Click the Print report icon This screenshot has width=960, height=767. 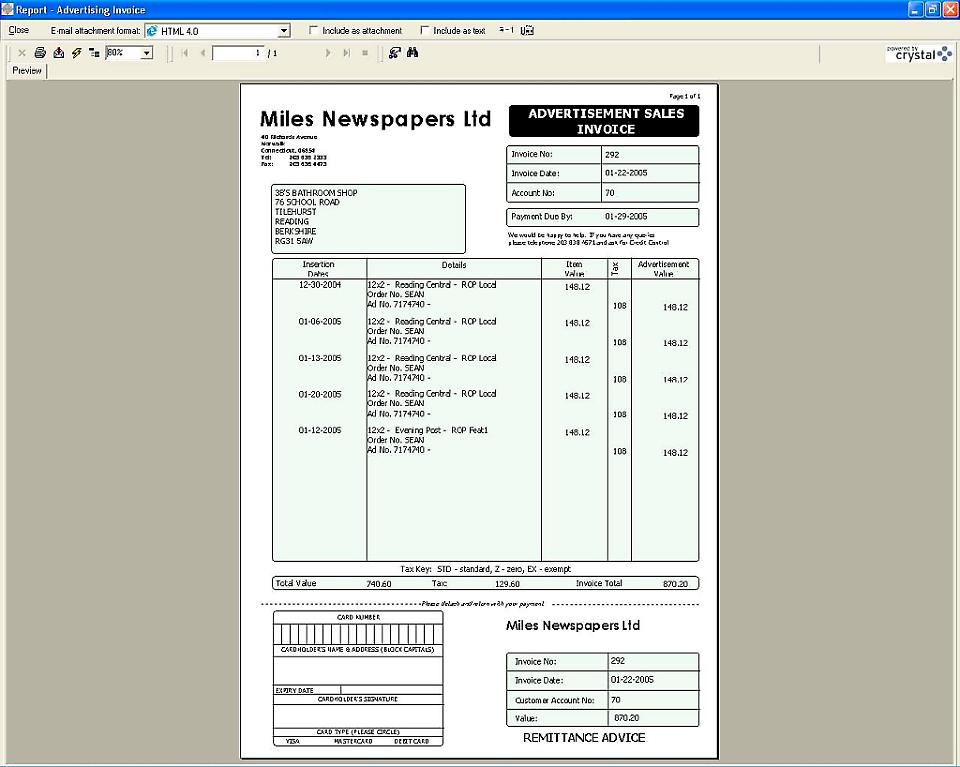click(40, 53)
